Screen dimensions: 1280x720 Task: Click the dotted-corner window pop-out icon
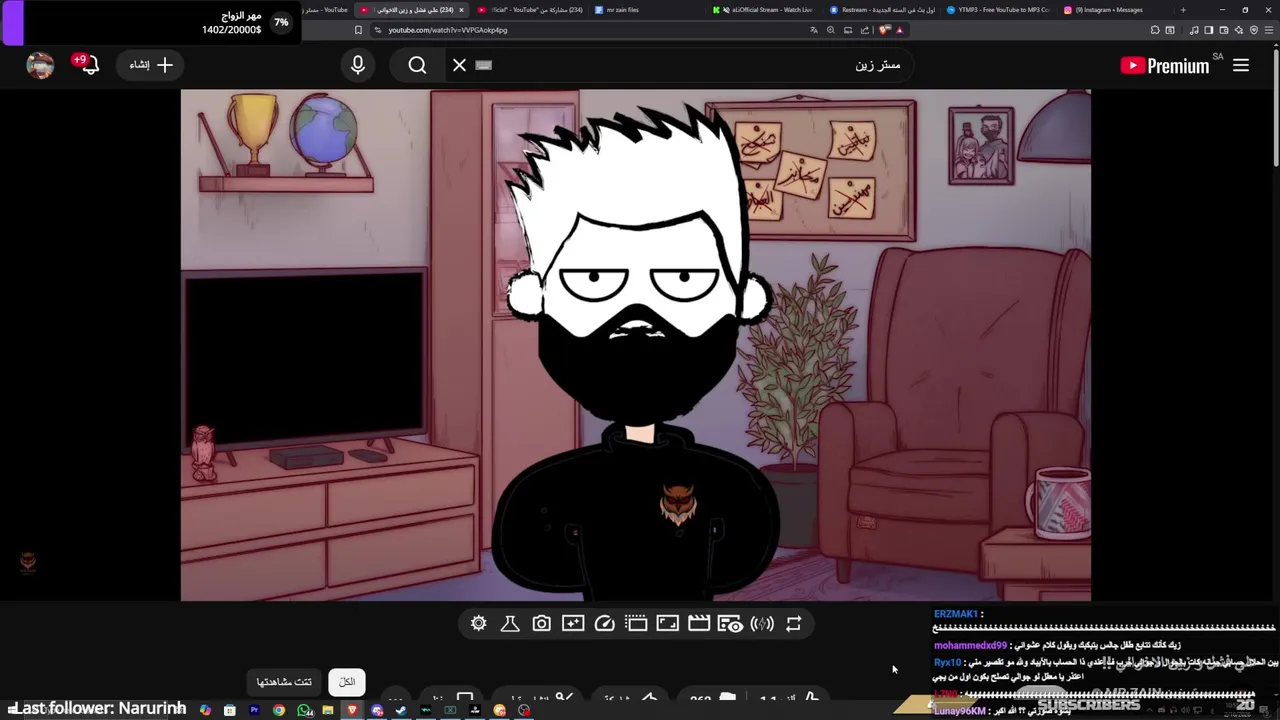(x=636, y=624)
